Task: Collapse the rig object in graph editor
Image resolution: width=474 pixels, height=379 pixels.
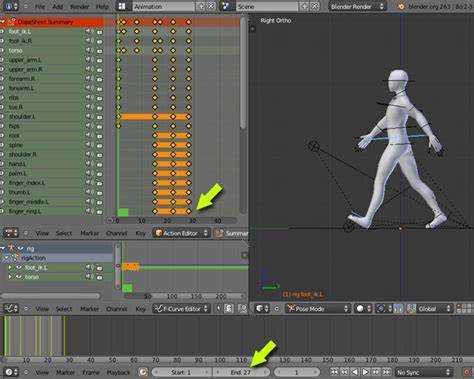Action: (3, 248)
